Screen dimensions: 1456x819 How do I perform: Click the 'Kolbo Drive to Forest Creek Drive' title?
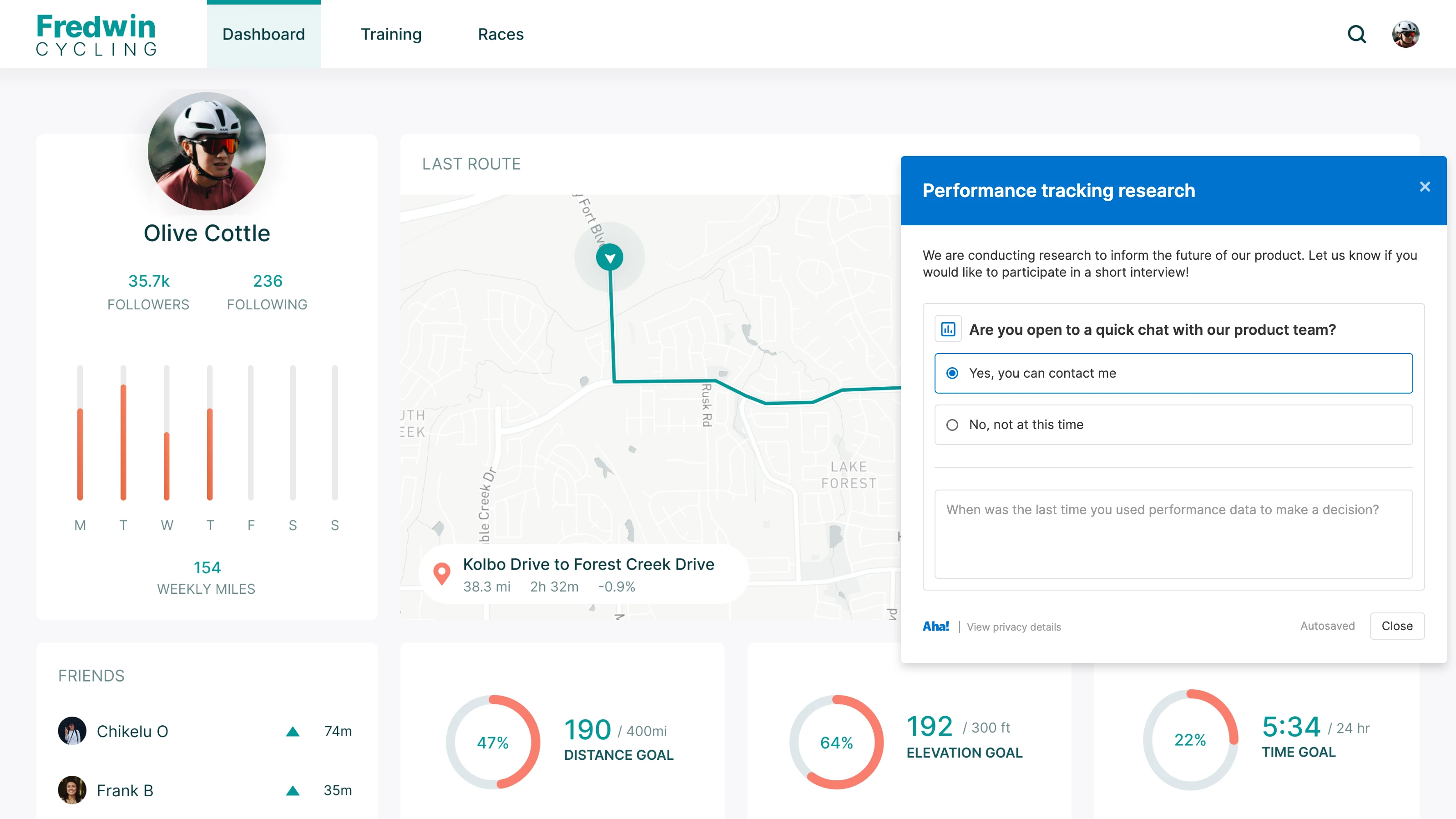pyautogui.click(x=588, y=564)
